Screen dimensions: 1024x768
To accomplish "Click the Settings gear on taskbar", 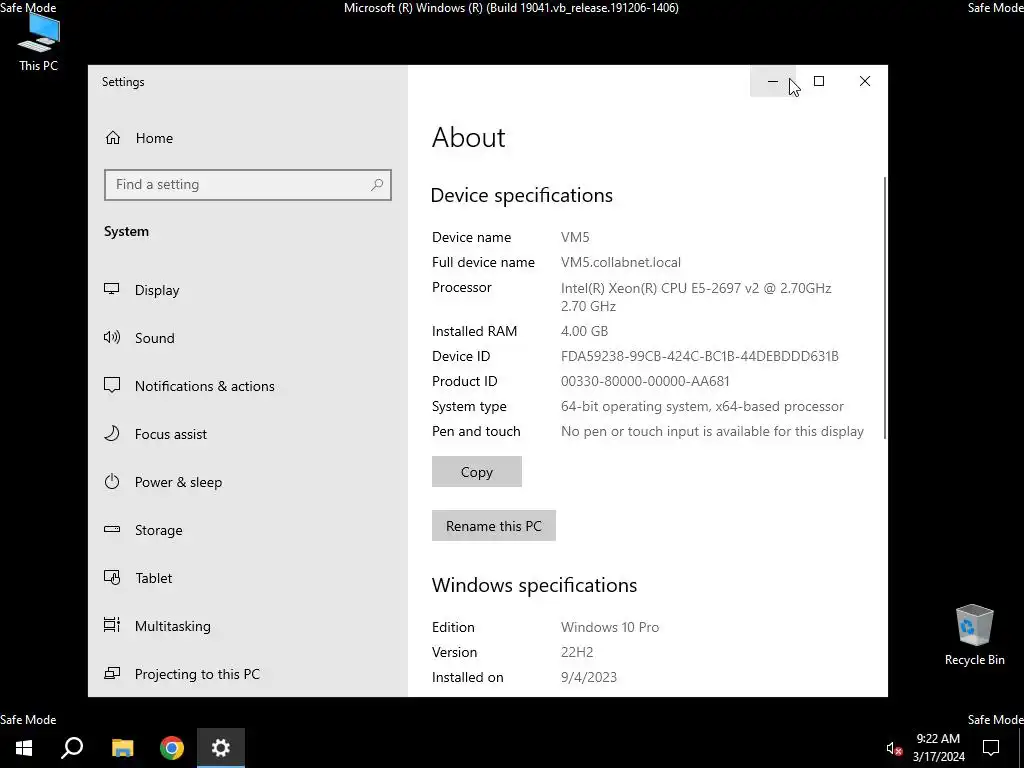I will click(x=221, y=748).
